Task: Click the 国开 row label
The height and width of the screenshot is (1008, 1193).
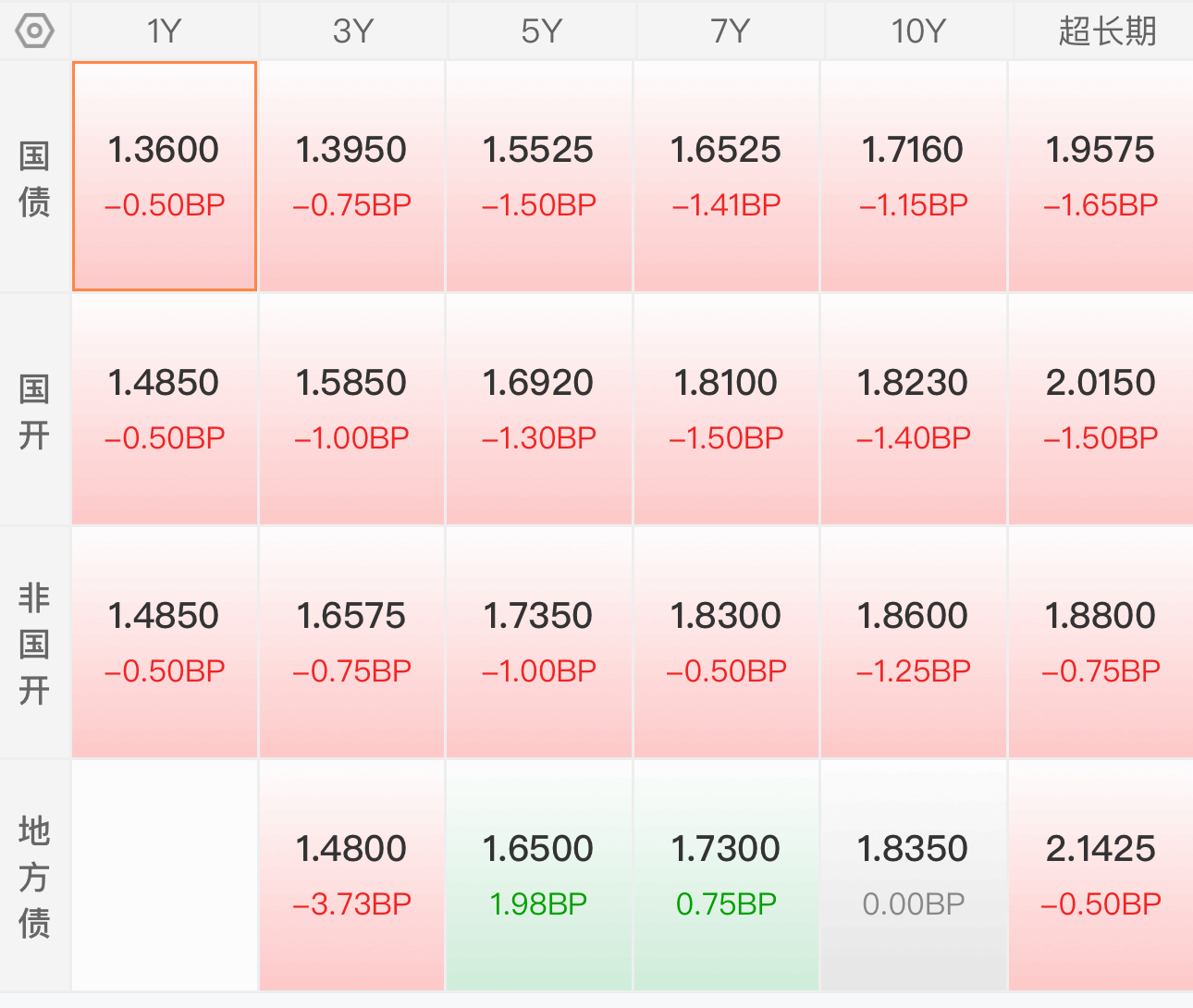Action: pyautogui.click(x=34, y=411)
